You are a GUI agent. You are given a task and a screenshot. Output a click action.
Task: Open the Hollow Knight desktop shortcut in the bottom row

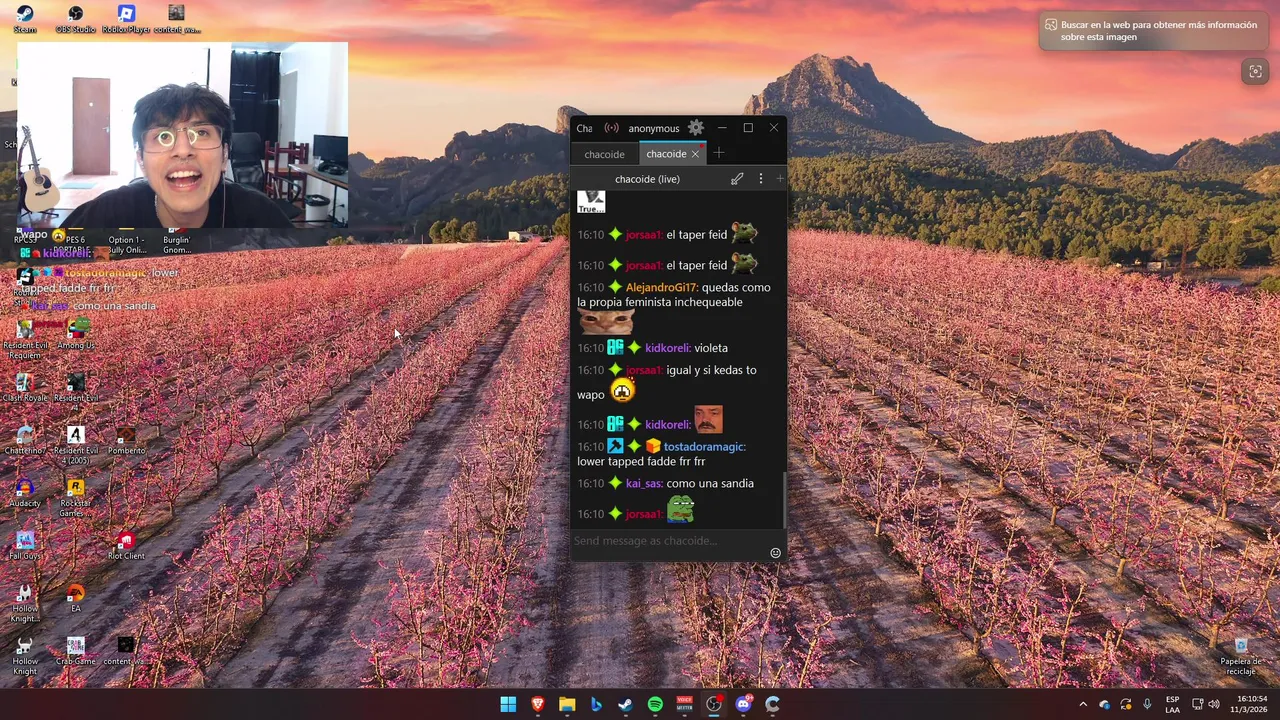25,655
